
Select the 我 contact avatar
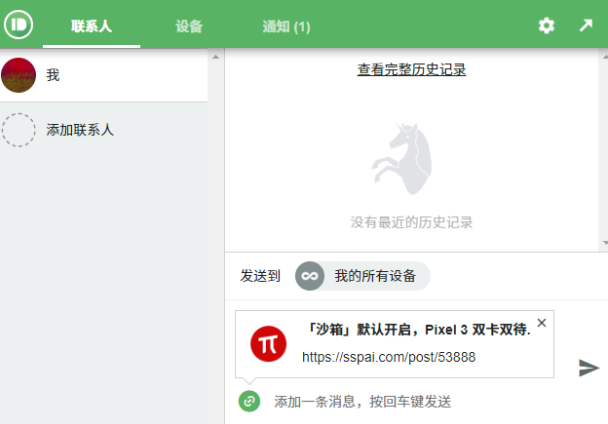18,75
